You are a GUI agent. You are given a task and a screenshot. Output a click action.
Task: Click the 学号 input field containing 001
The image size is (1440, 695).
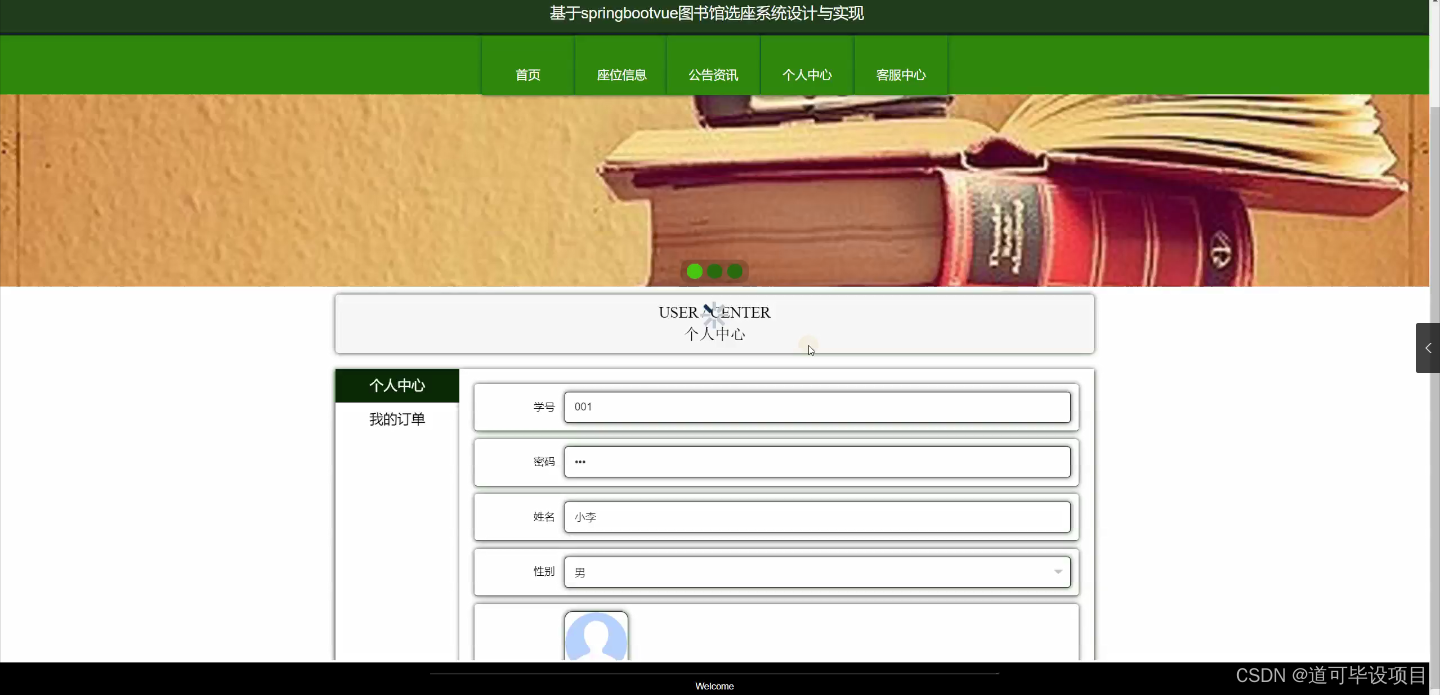point(817,407)
